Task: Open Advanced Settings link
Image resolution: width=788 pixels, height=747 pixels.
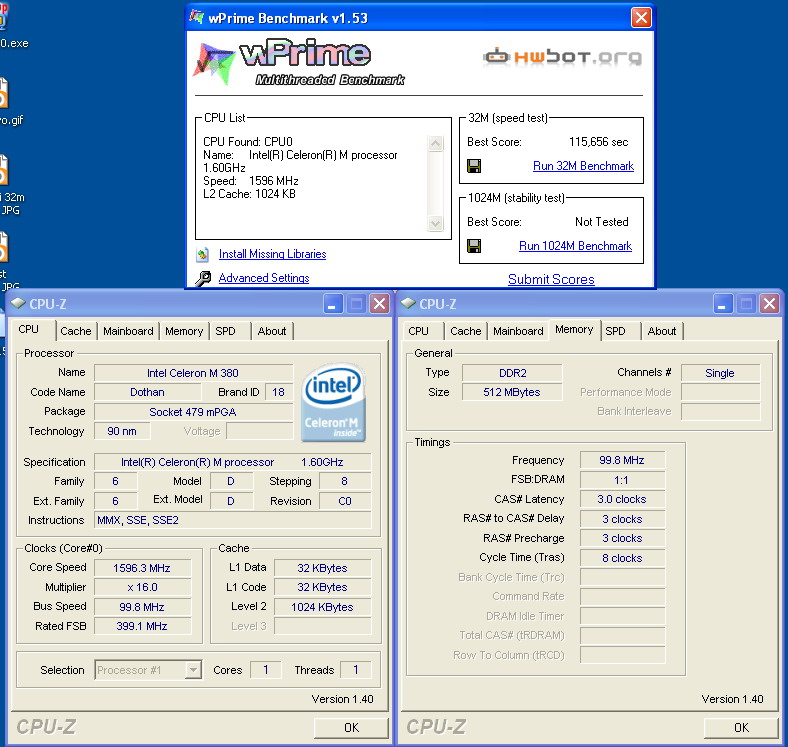Action: tap(264, 278)
